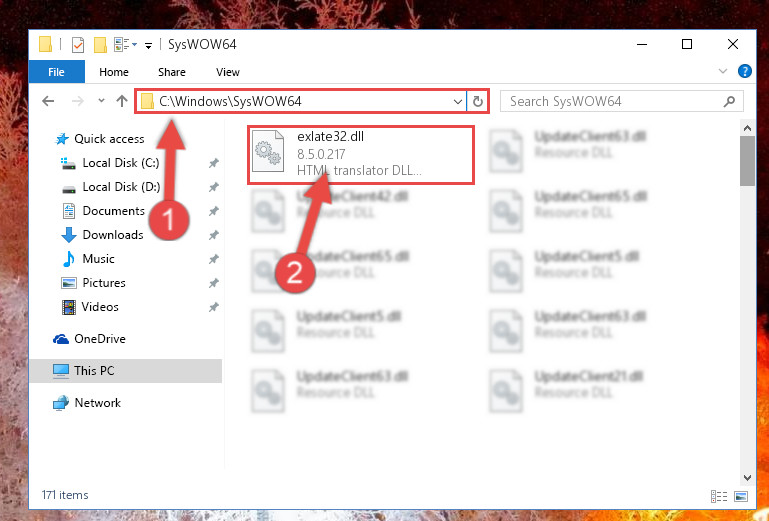Click the vertical scrollbar thumb
Screen dimensions: 769x521
pos(747,161)
